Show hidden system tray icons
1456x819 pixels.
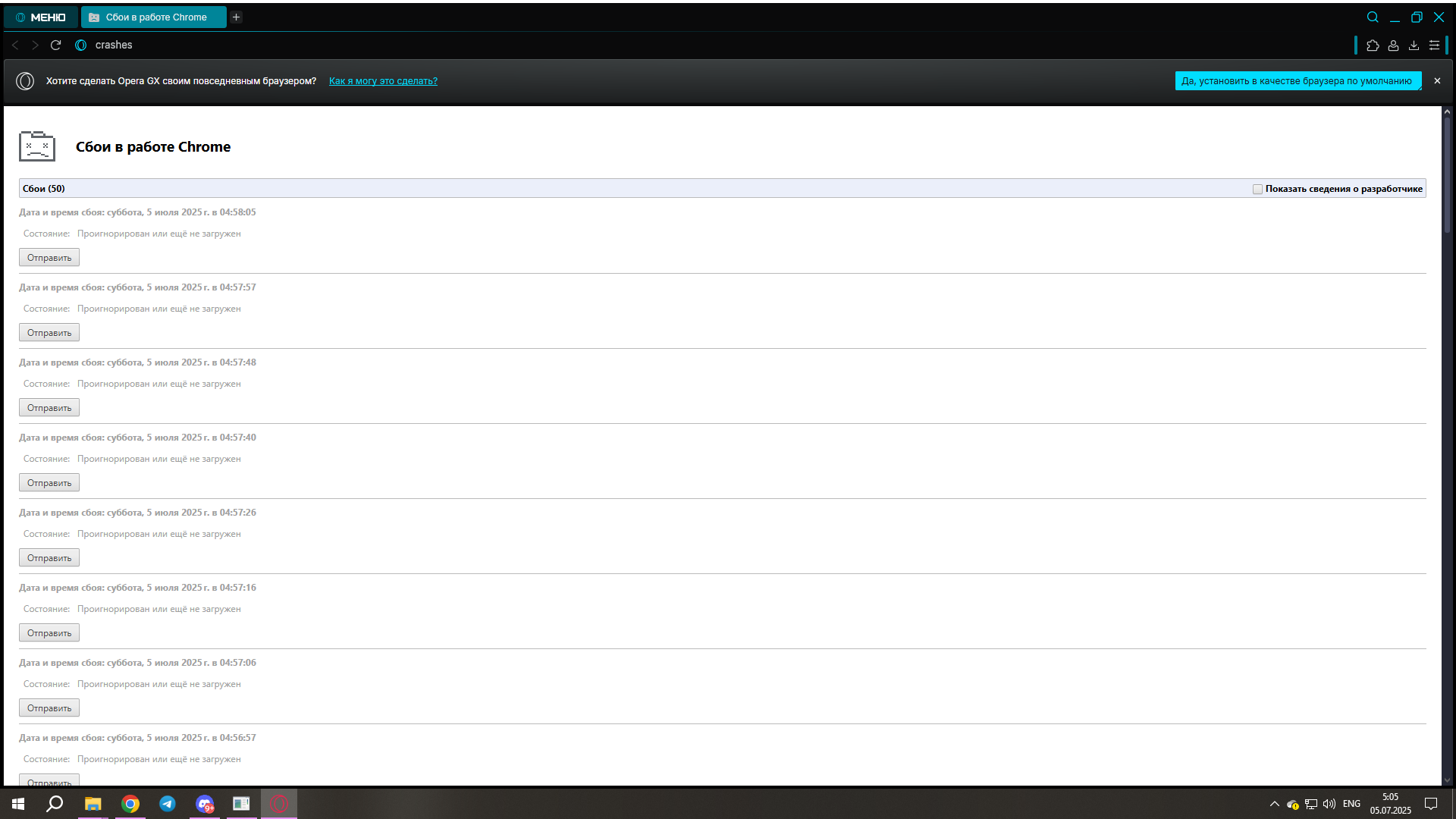click(1275, 804)
